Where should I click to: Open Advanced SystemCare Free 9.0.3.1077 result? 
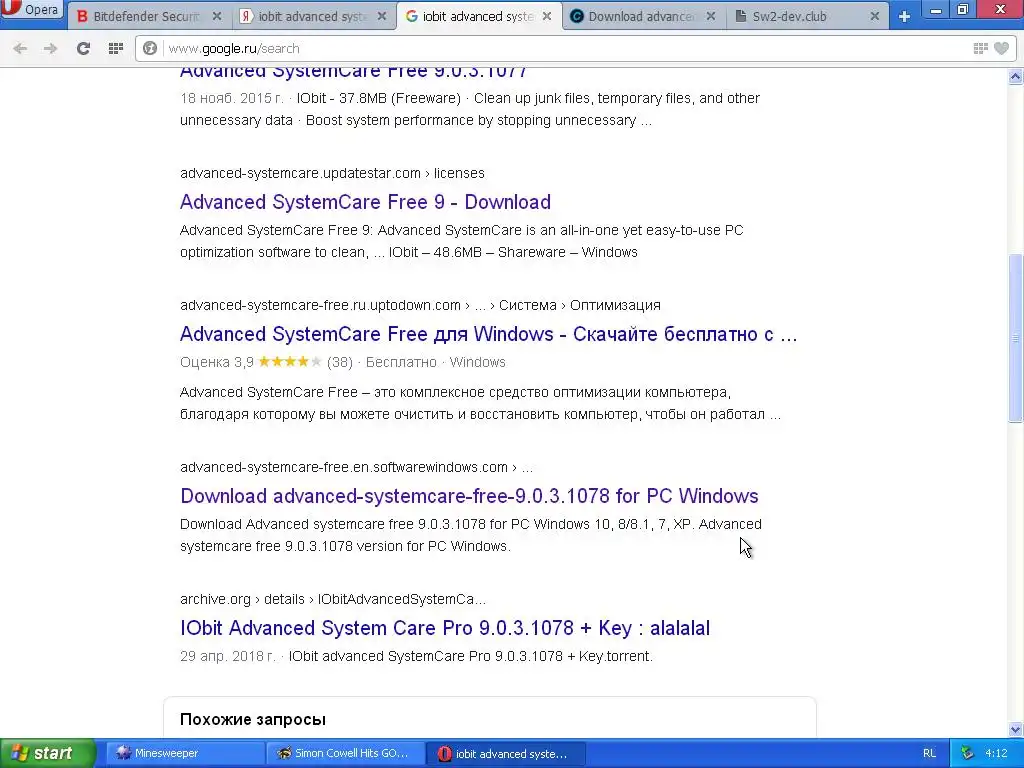[353, 72]
